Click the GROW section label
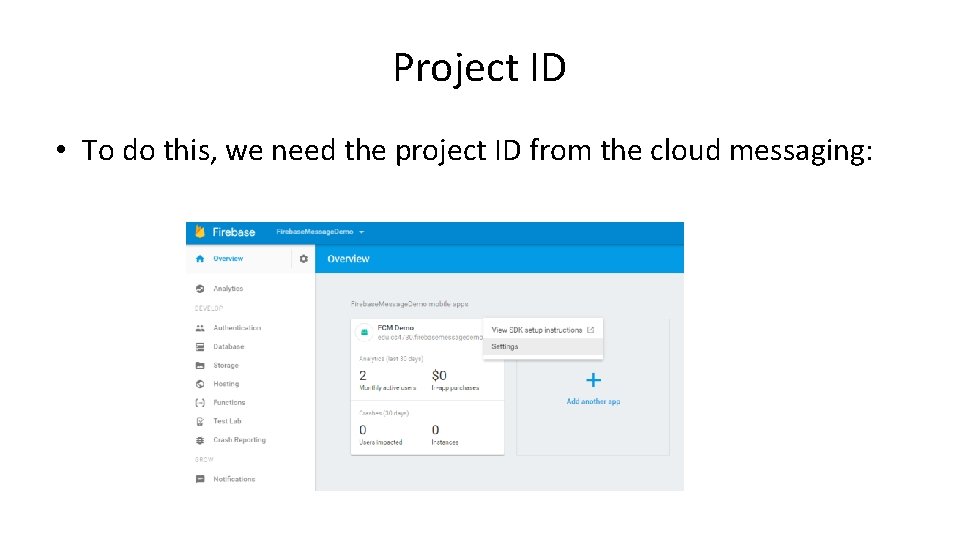This screenshot has height=540, width=960. click(204, 459)
